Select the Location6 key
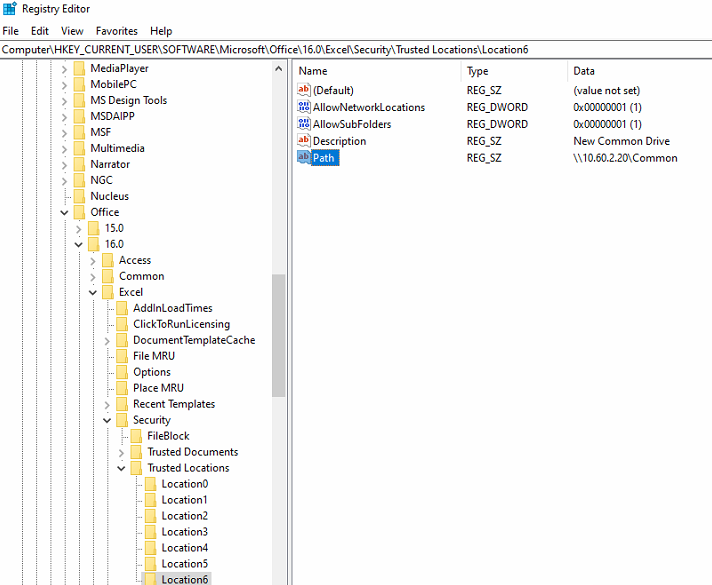 click(184, 579)
